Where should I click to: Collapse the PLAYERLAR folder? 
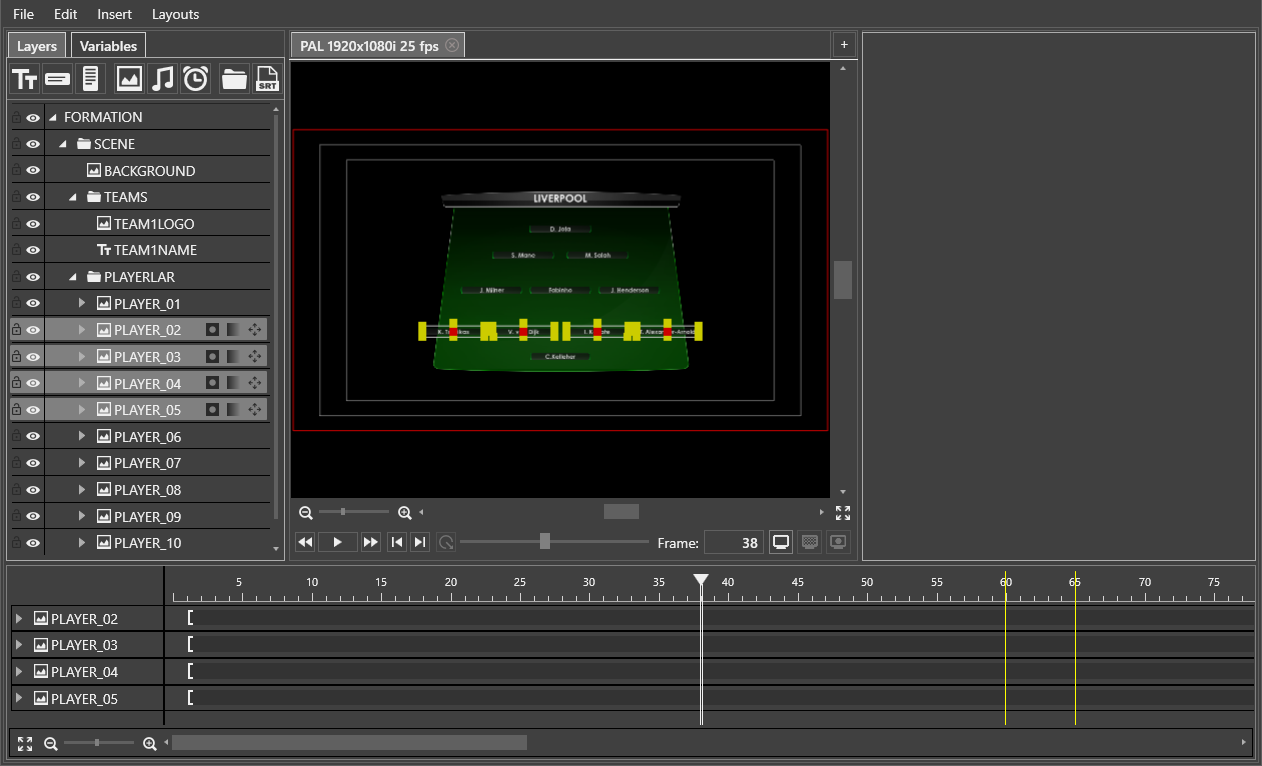73,277
